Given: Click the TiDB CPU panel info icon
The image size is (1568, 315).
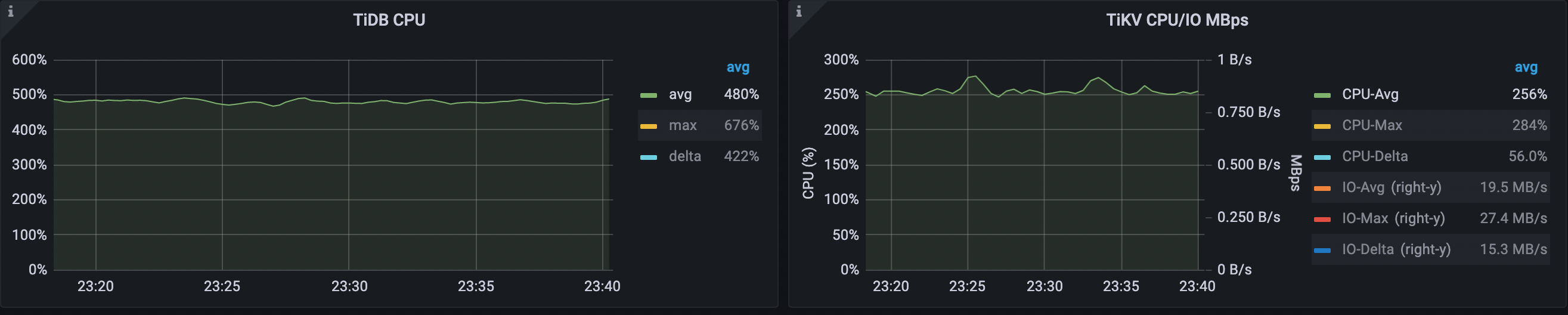Looking at the screenshot, I should [10, 11].
